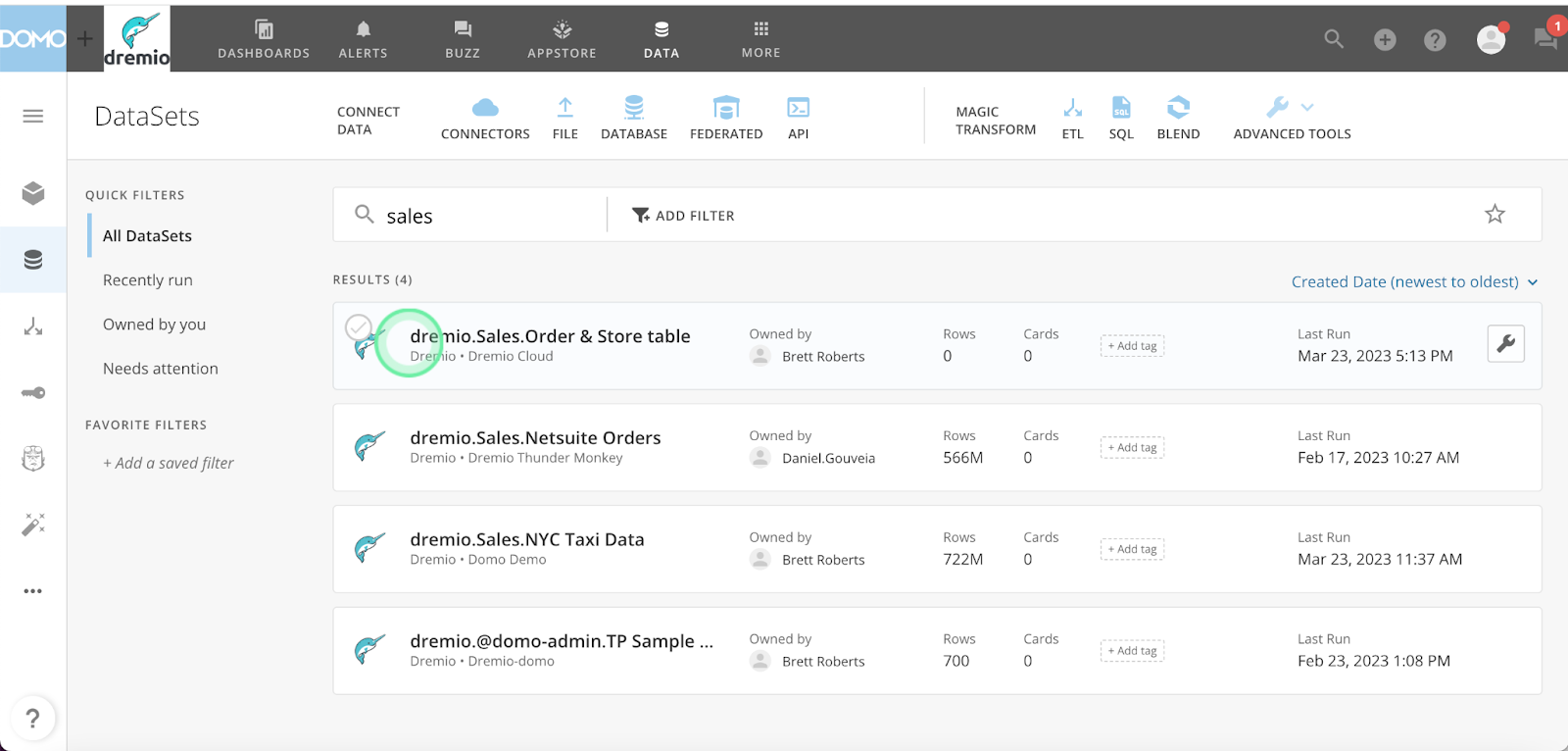Viewport: 1568px width, 751px height.
Task: Choose the API option
Action: point(799,119)
